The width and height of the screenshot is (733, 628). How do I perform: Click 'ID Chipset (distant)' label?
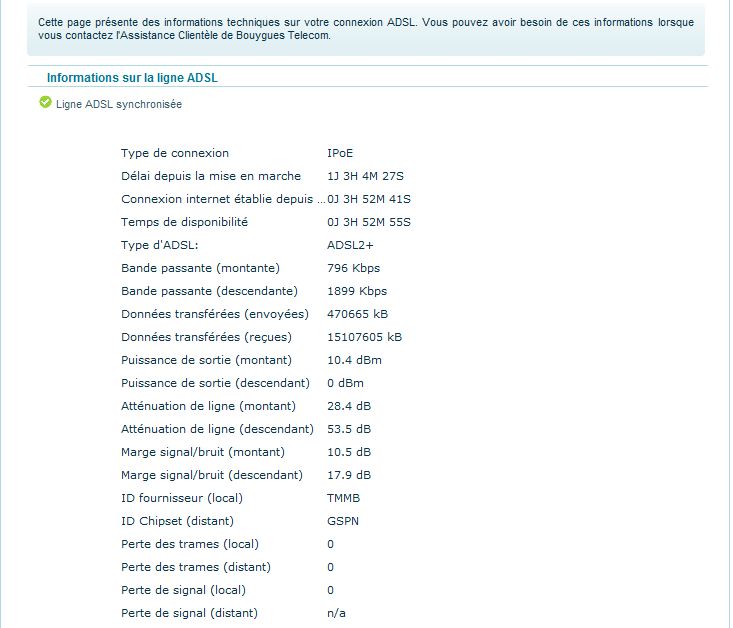[x=177, y=521]
